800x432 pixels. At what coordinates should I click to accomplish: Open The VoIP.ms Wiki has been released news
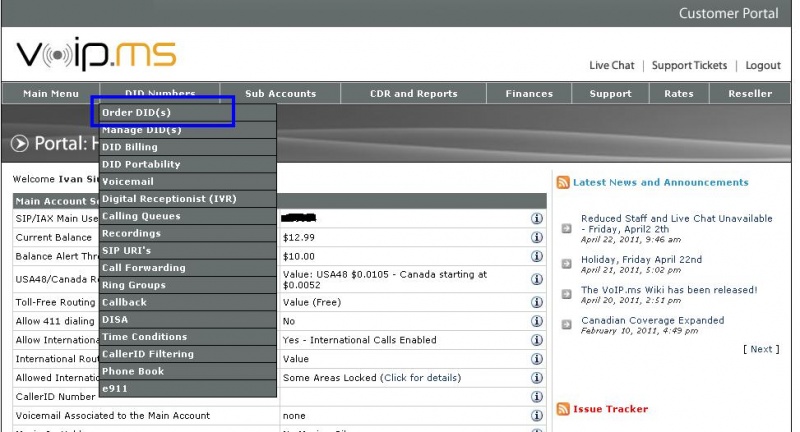[x=669, y=290]
